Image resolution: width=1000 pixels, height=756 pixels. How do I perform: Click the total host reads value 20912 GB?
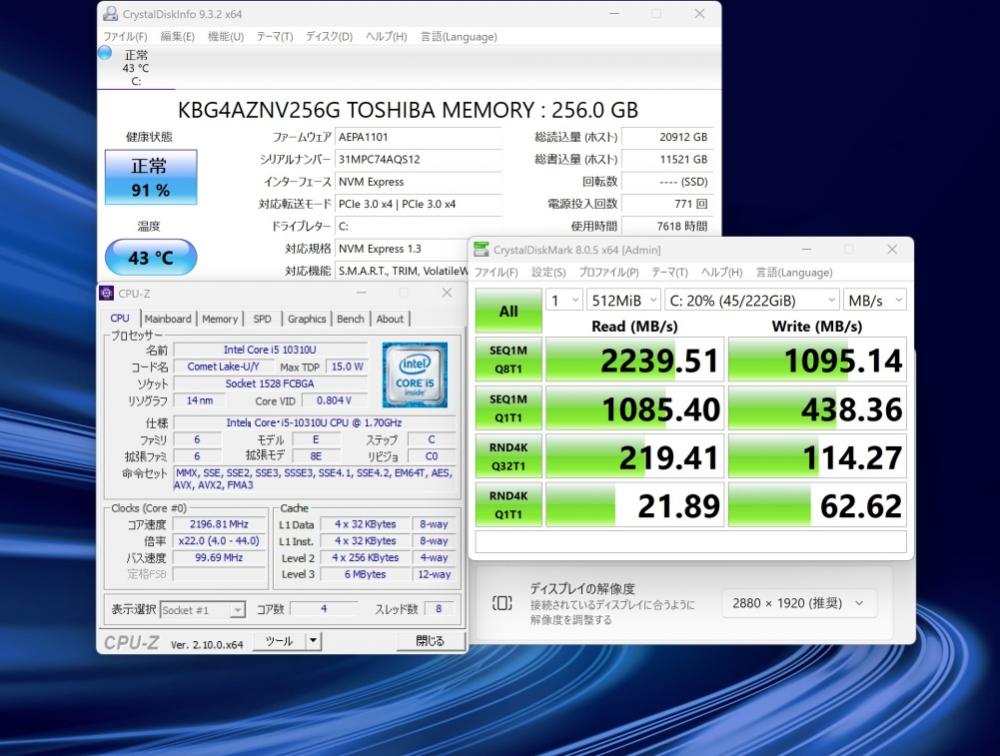[666, 137]
